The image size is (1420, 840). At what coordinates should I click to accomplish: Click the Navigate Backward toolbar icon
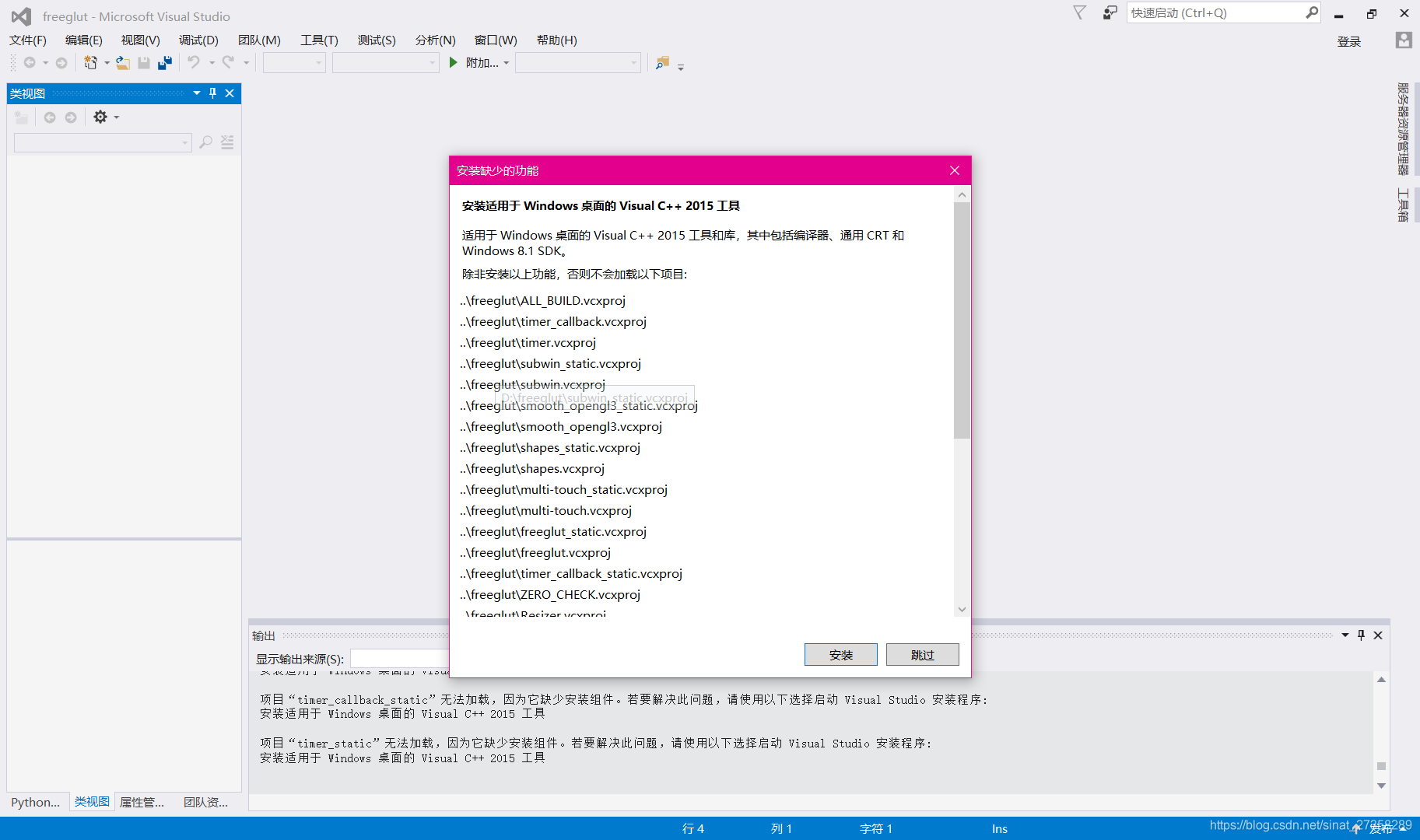pyautogui.click(x=30, y=63)
